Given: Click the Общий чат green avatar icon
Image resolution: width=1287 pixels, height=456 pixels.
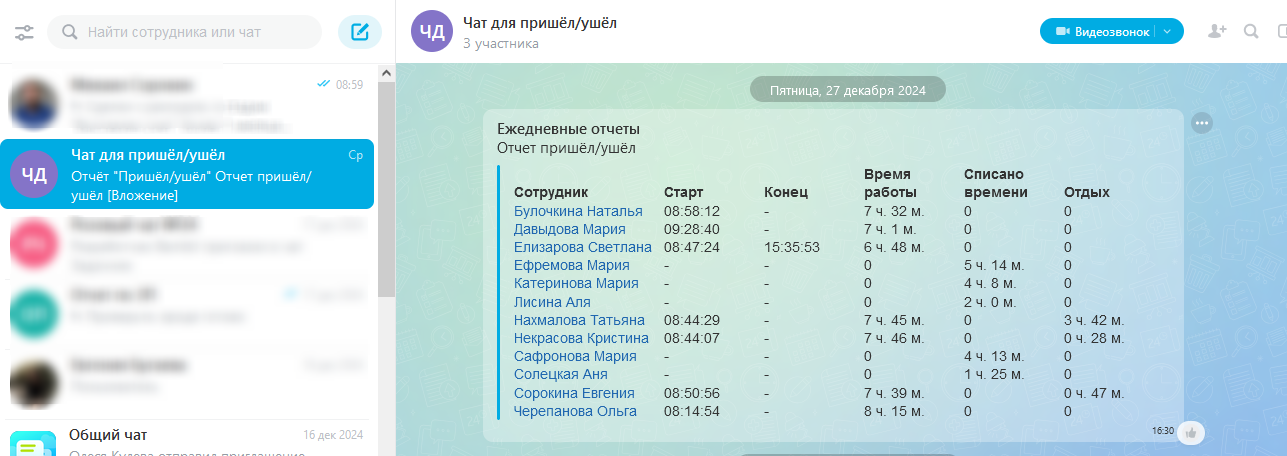Looking at the screenshot, I should [x=32, y=444].
